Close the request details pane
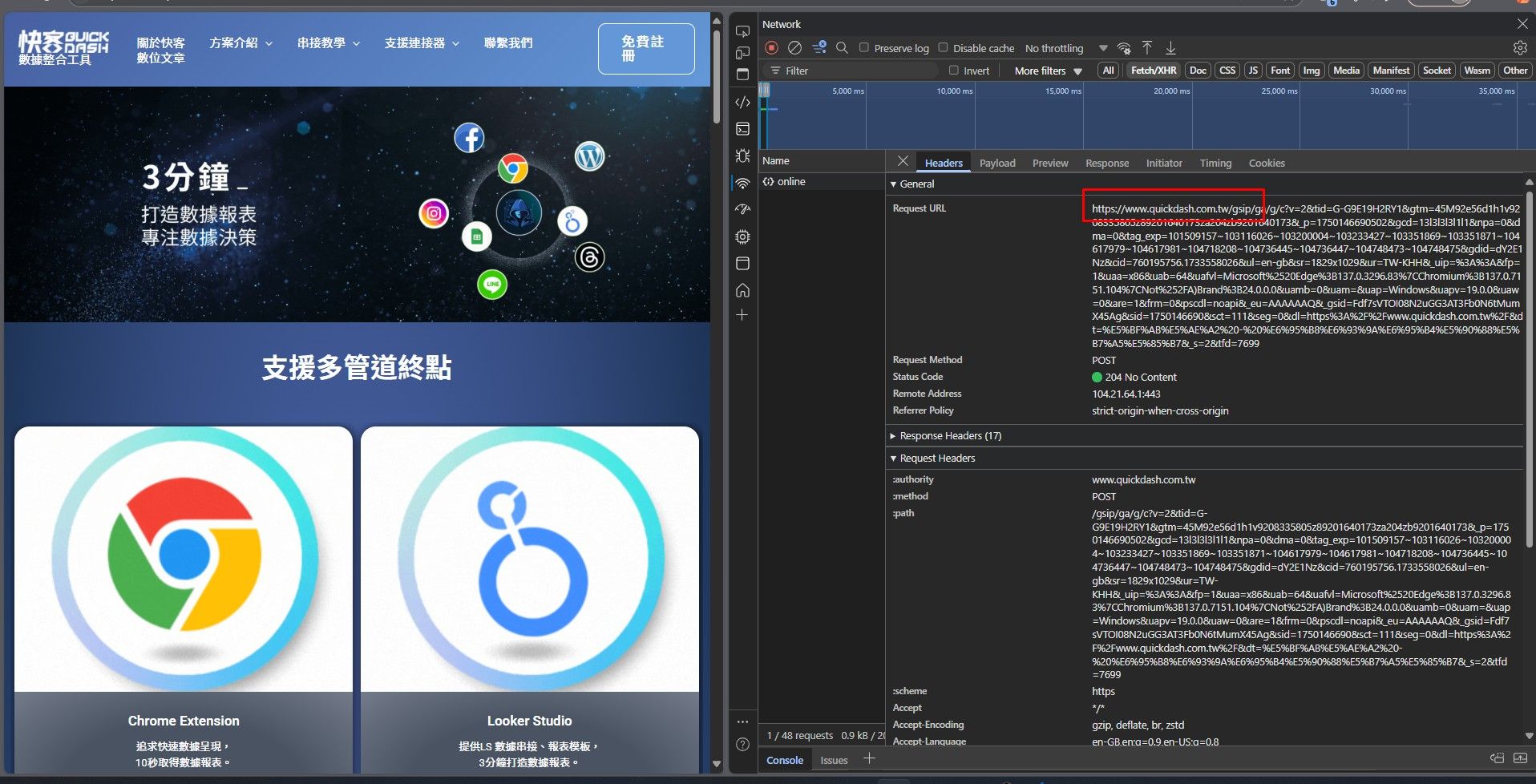This screenshot has height=784, width=1536. [x=903, y=161]
